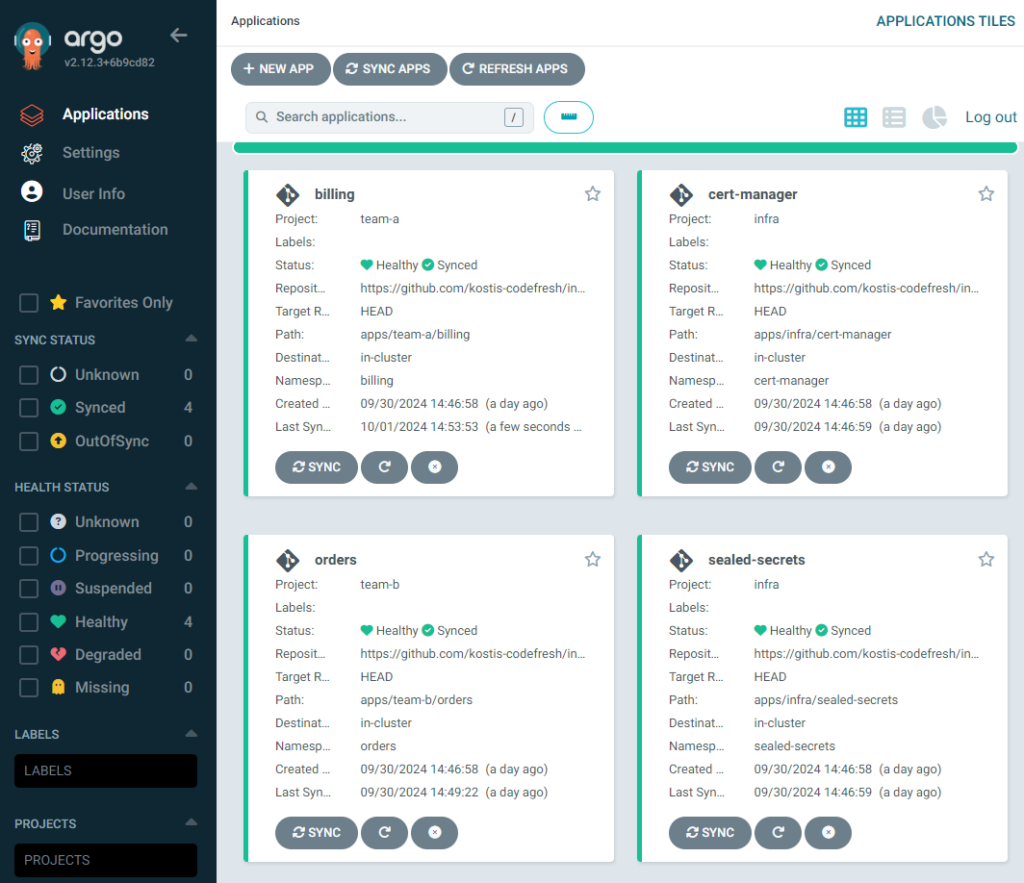This screenshot has height=883, width=1024.
Task: Click the orders git source icon
Action: click(x=287, y=560)
